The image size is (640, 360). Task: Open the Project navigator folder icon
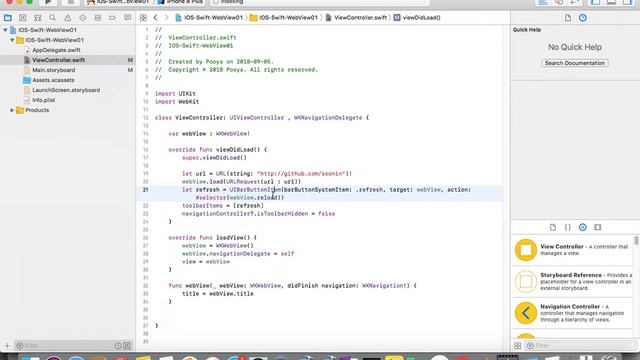[x=8, y=18]
